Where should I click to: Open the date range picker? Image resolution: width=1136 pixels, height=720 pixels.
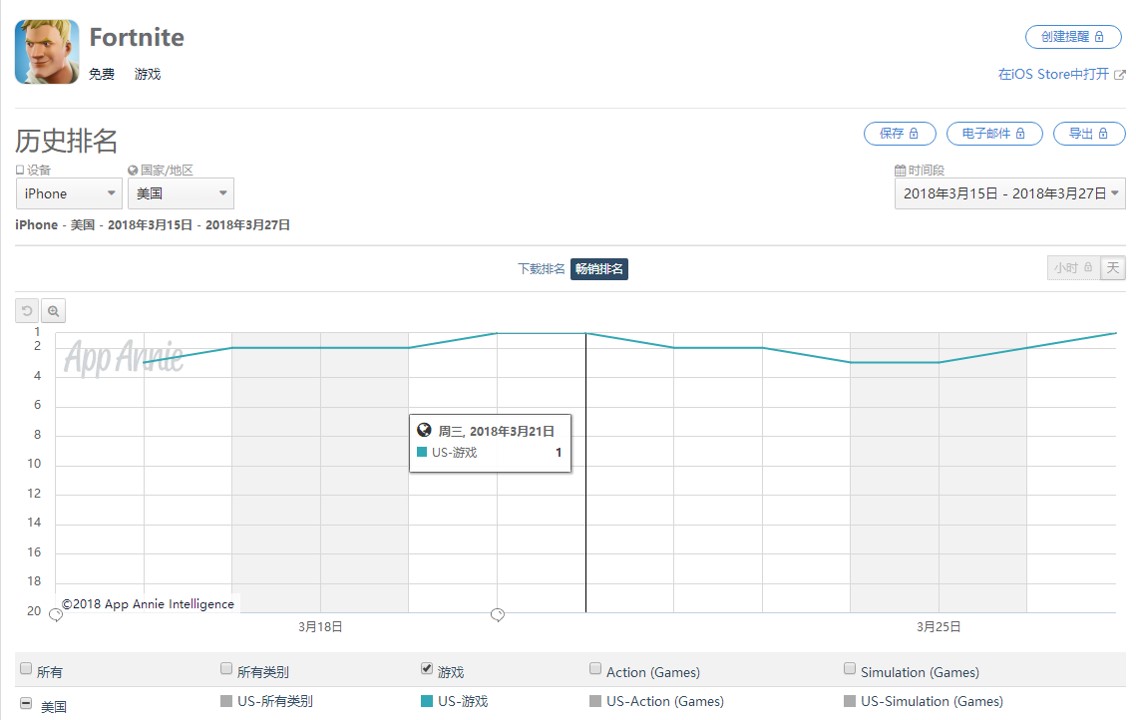(x=1010, y=193)
